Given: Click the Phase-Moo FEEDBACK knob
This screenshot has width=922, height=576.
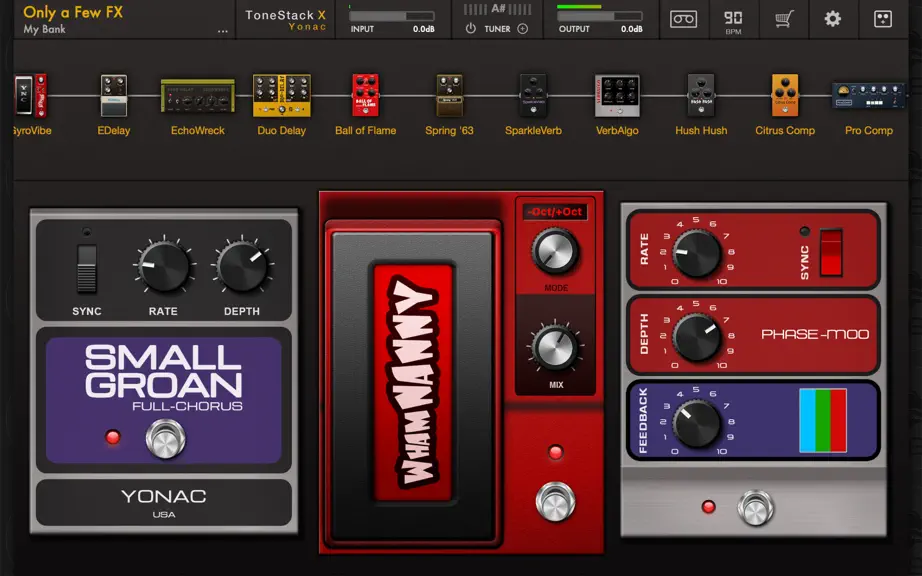Looking at the screenshot, I should point(697,423).
